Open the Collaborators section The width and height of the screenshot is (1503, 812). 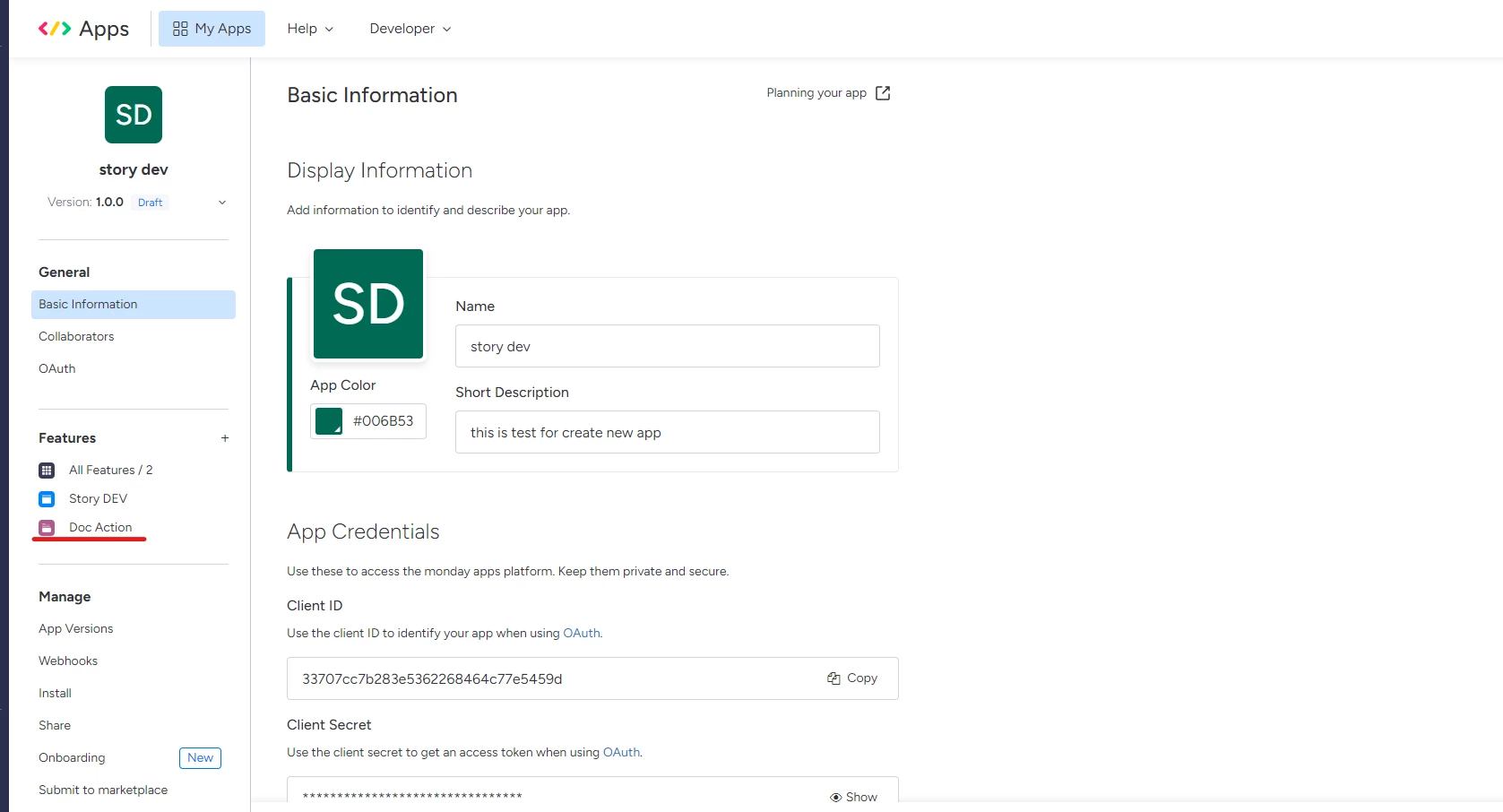(x=76, y=337)
